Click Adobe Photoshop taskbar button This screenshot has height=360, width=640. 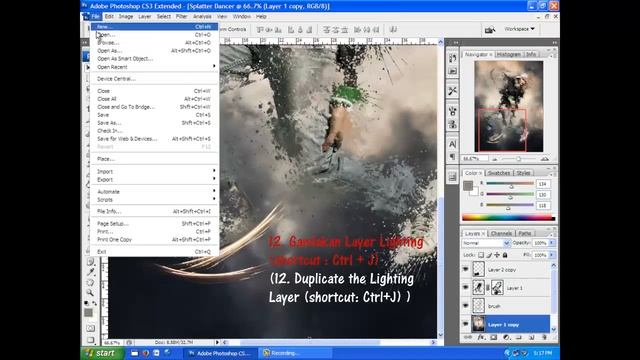[220, 353]
